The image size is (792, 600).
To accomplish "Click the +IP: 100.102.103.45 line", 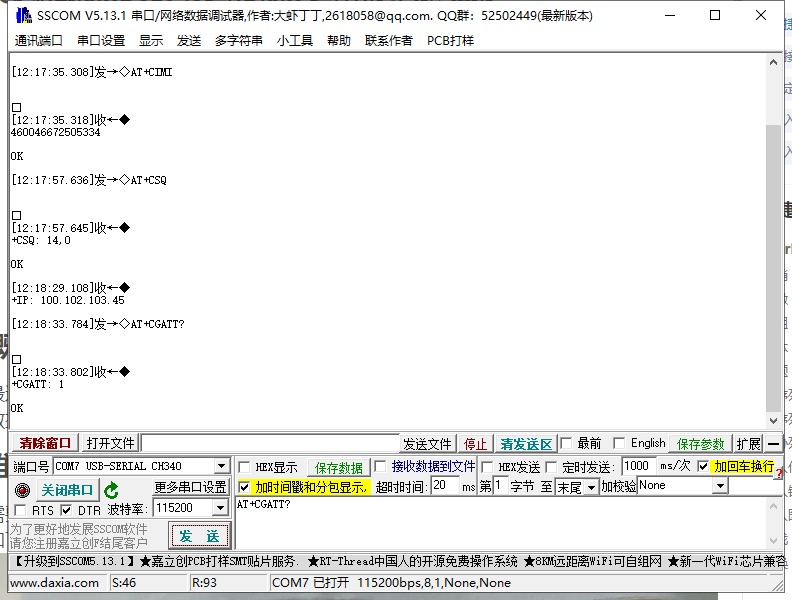I will pyautogui.click(x=68, y=300).
